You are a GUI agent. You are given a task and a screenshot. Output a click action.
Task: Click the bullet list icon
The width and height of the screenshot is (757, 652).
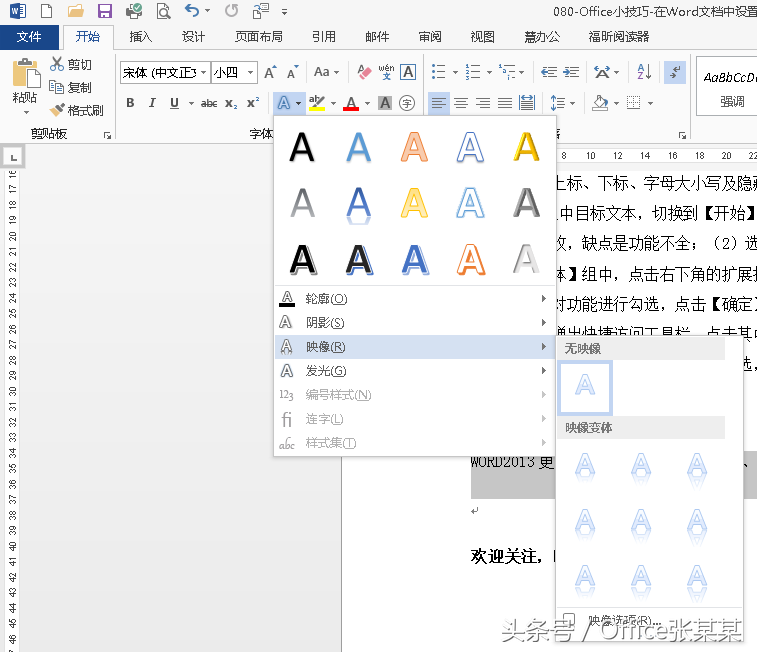[x=438, y=72]
